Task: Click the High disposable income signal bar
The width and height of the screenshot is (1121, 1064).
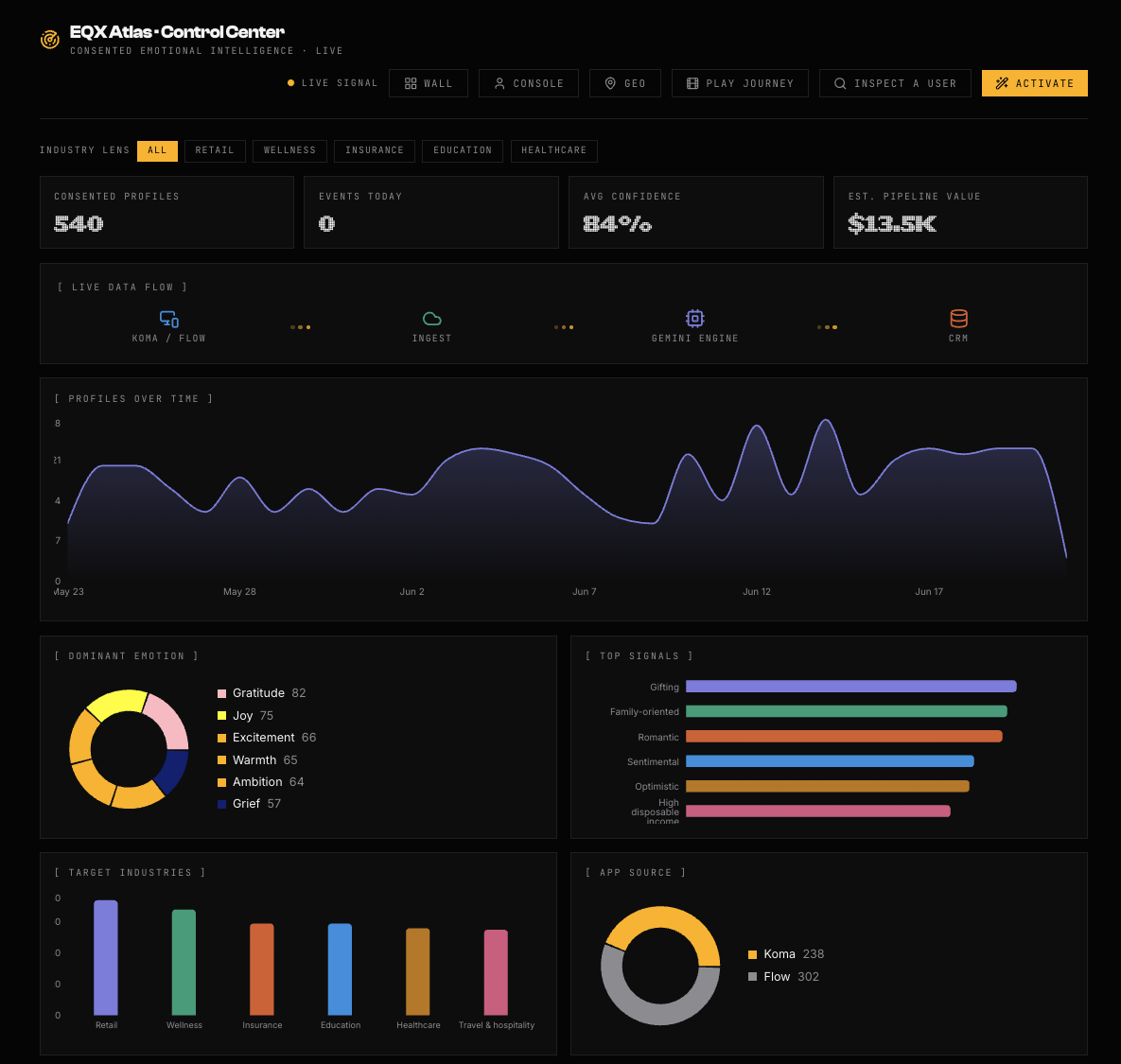Action: (x=818, y=811)
